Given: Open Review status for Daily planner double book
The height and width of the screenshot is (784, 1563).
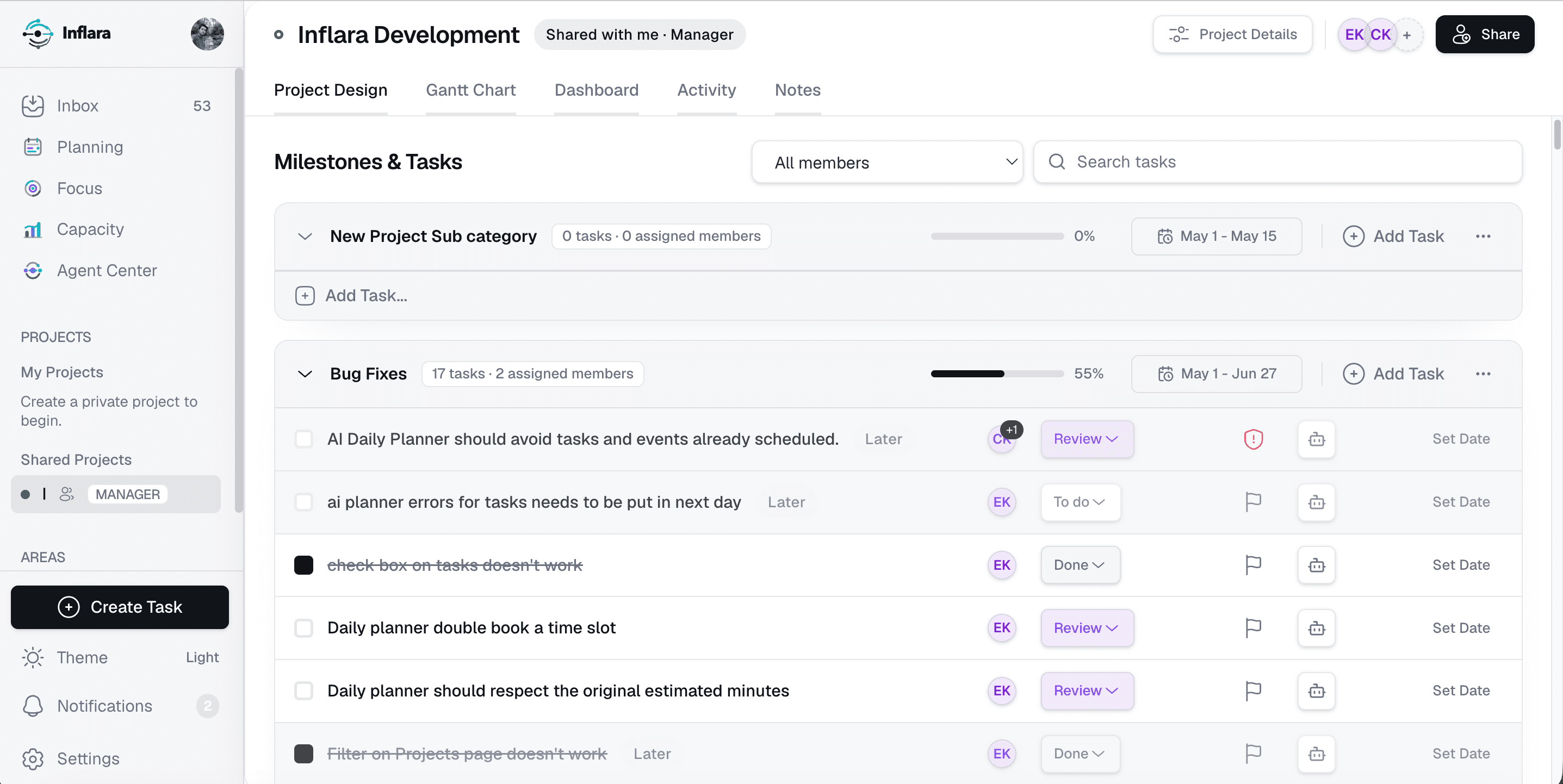Looking at the screenshot, I should click(x=1087, y=628).
